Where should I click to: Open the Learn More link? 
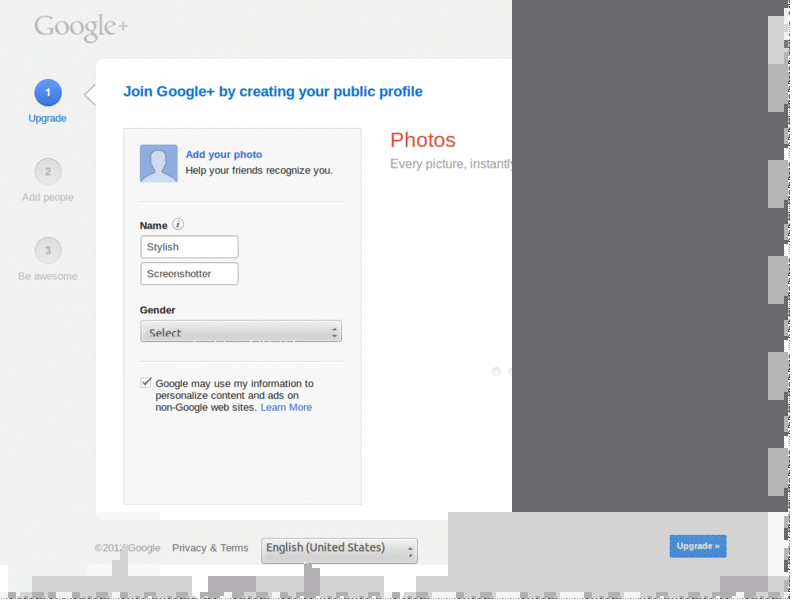tap(286, 408)
